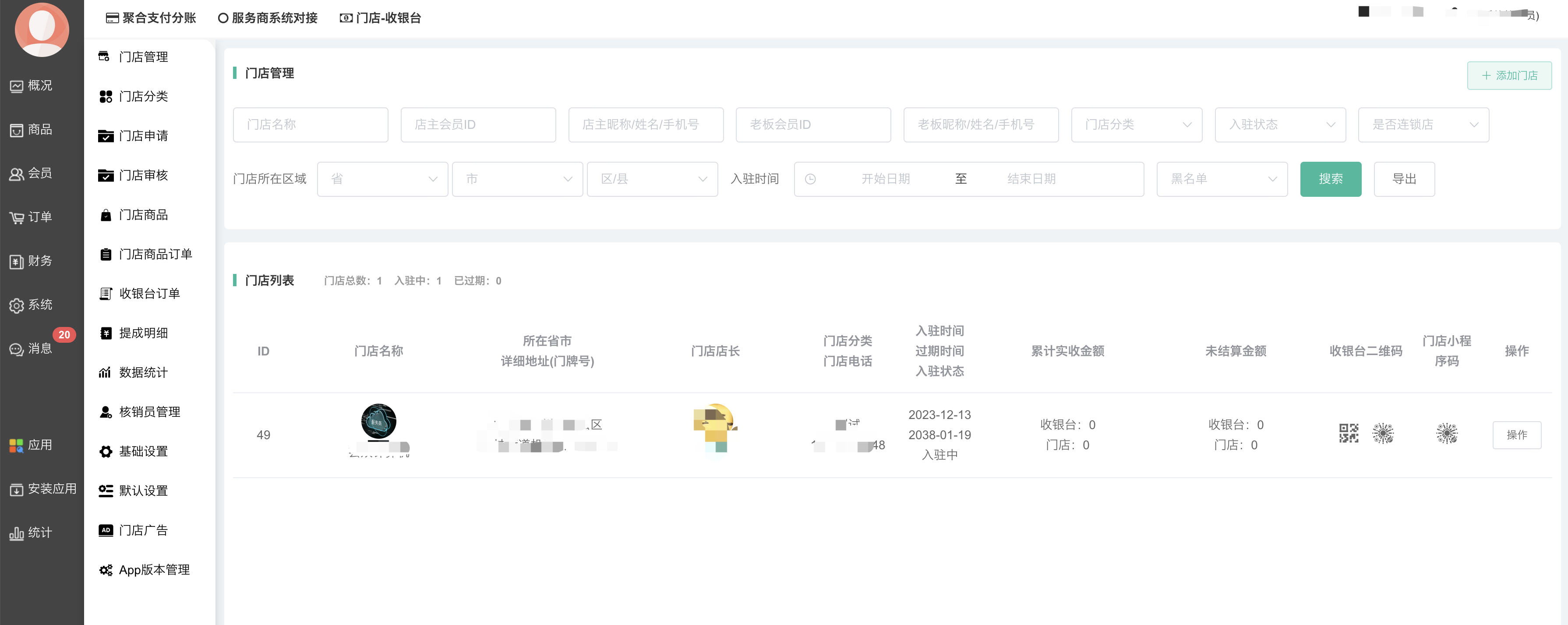This screenshot has height=625, width=1568.
Task: Open the 省 province dropdown
Action: pyautogui.click(x=382, y=179)
